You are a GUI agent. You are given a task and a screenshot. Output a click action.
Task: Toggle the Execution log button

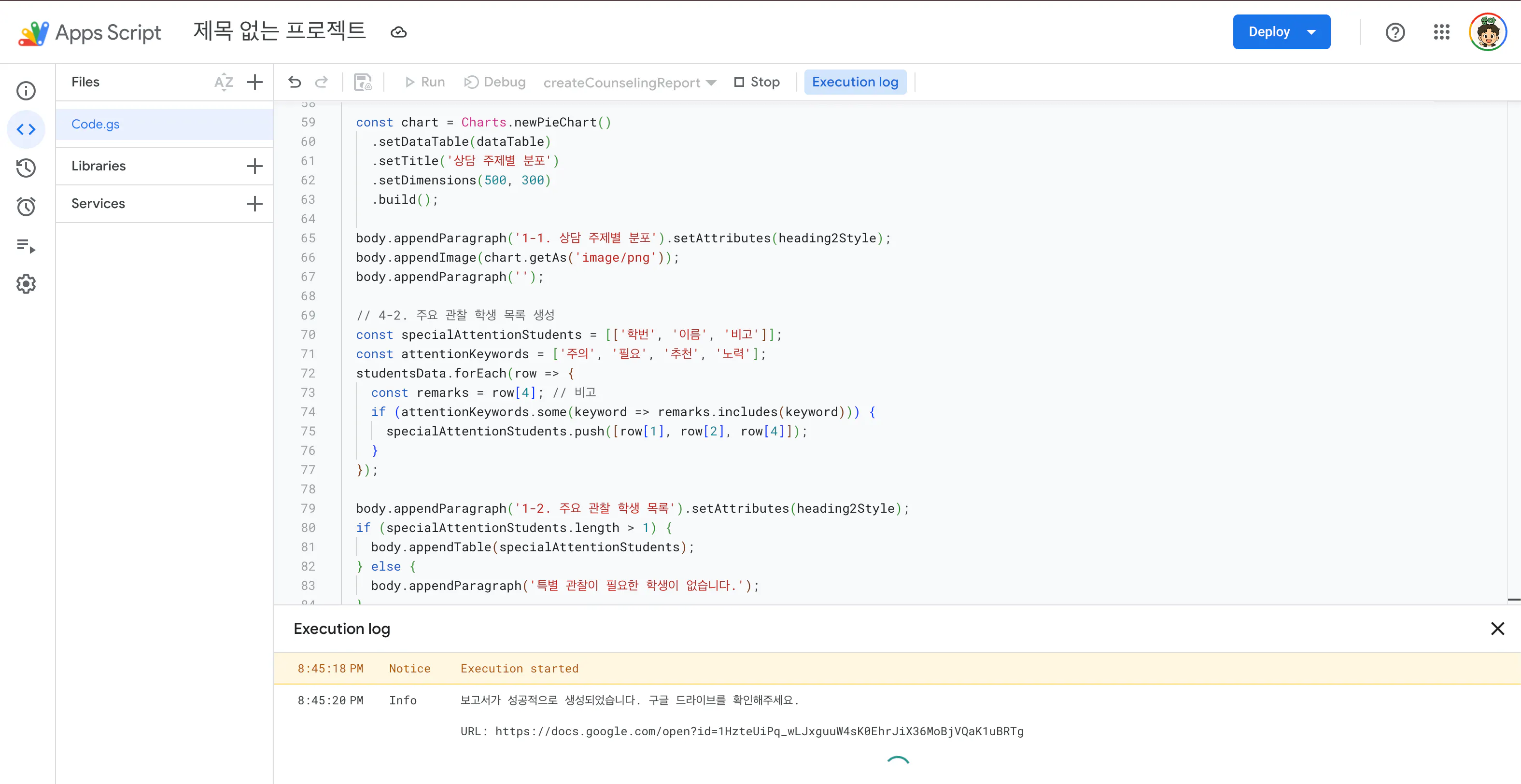click(854, 82)
